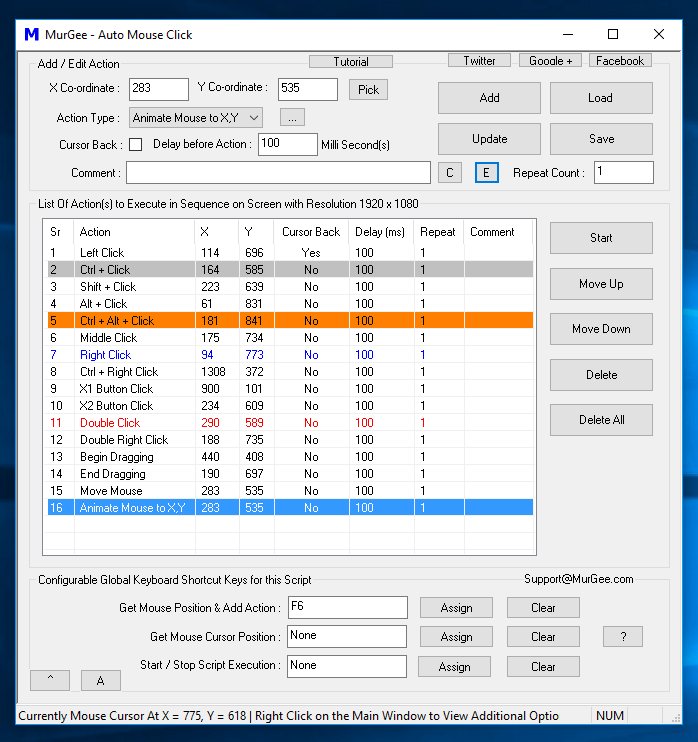Select the Double Right Click row

click(x=290, y=440)
